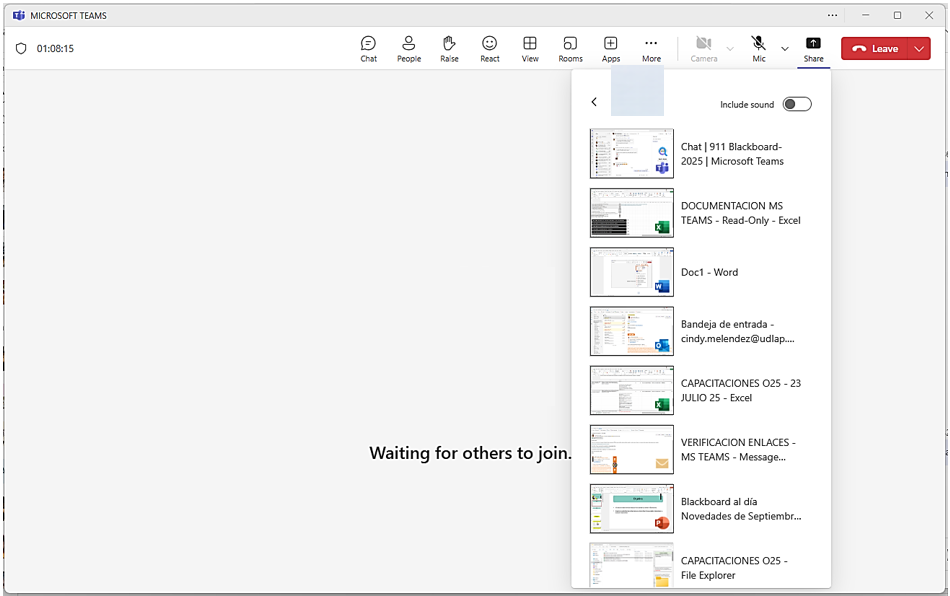Show the People participants list

click(408, 49)
